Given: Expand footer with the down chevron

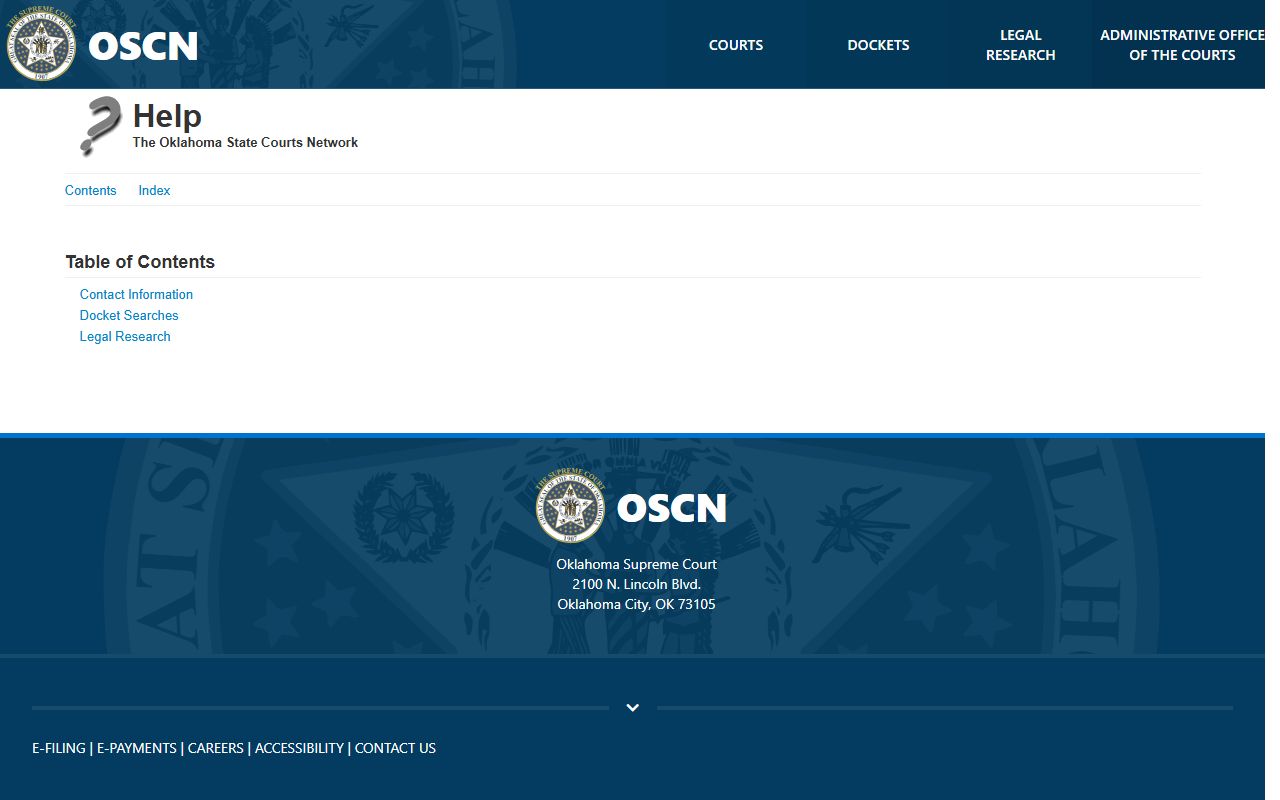Looking at the screenshot, I should (632, 707).
